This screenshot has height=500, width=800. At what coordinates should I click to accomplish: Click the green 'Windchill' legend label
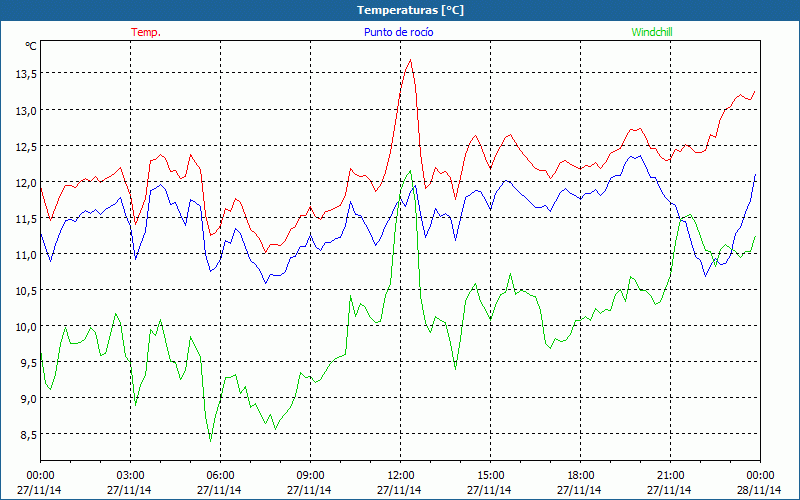pyautogui.click(x=652, y=32)
